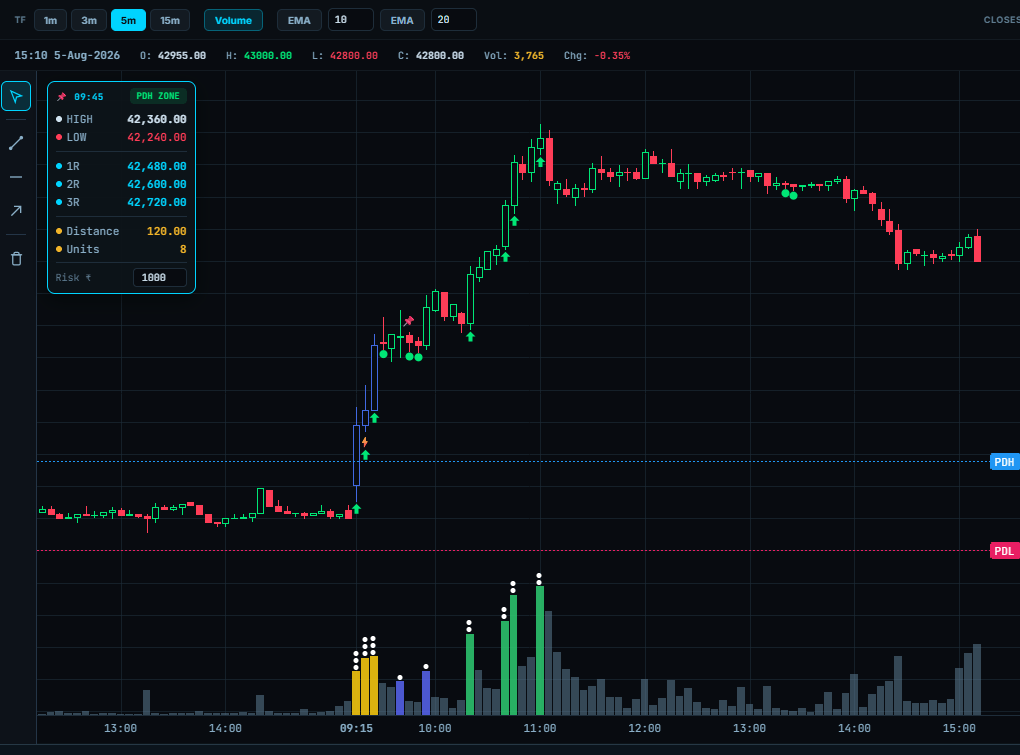Viewport: 1020px width, 755px height.
Task: Select the 5m timeframe
Action: coord(128,20)
